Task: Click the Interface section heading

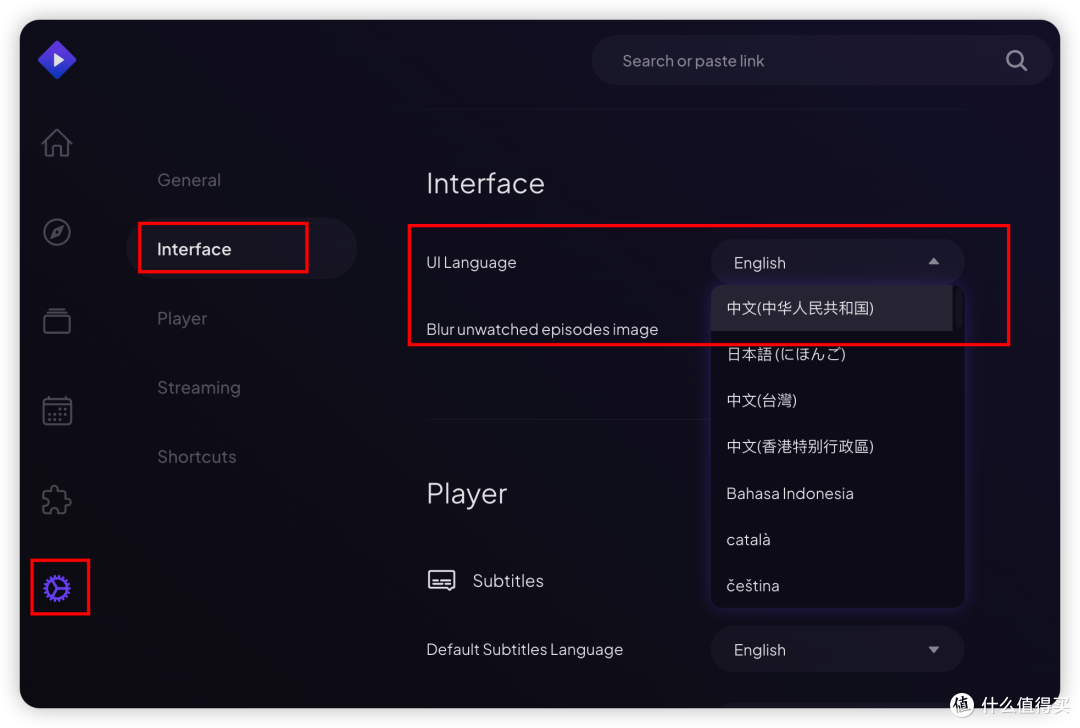Action: (x=485, y=184)
